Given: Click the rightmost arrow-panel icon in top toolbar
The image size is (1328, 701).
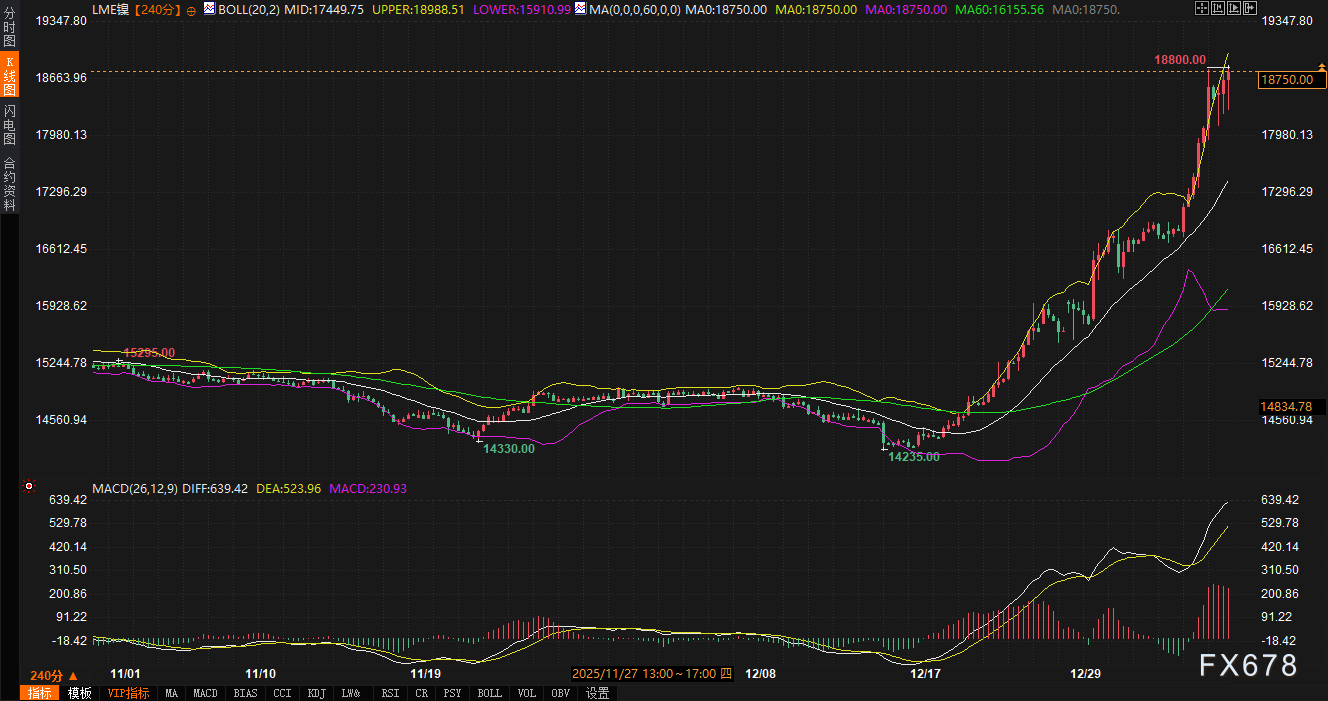Looking at the screenshot, I should 1250,8.
